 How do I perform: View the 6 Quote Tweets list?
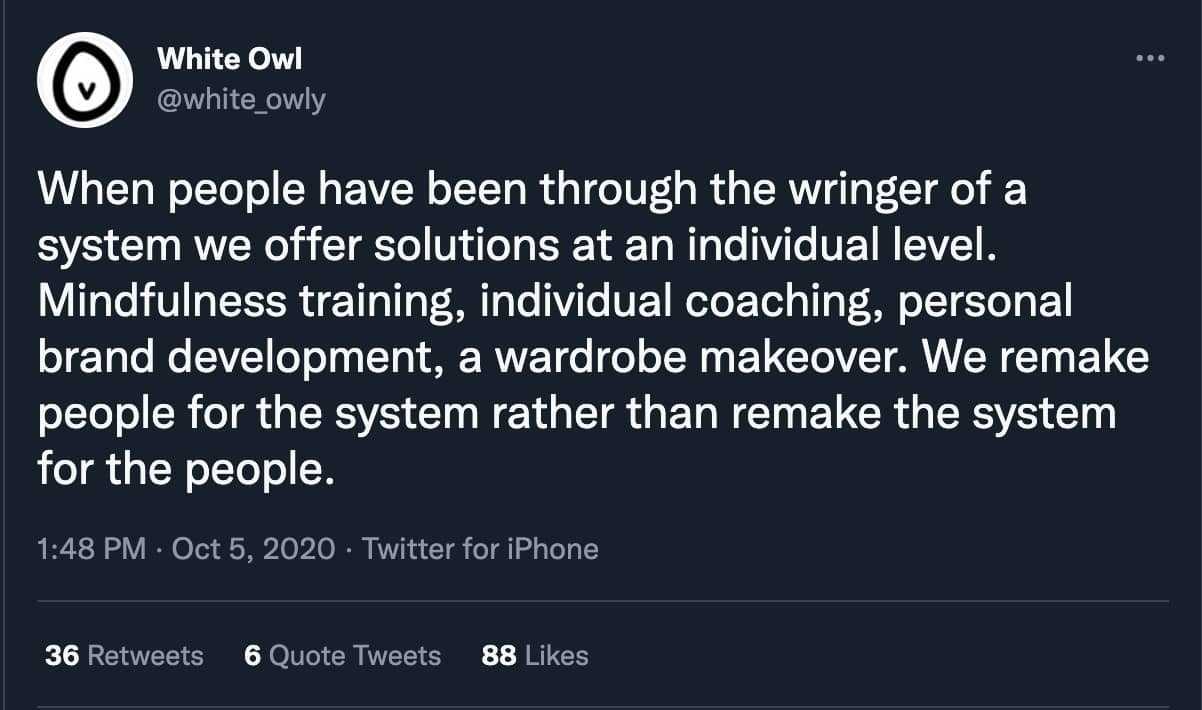(342, 655)
